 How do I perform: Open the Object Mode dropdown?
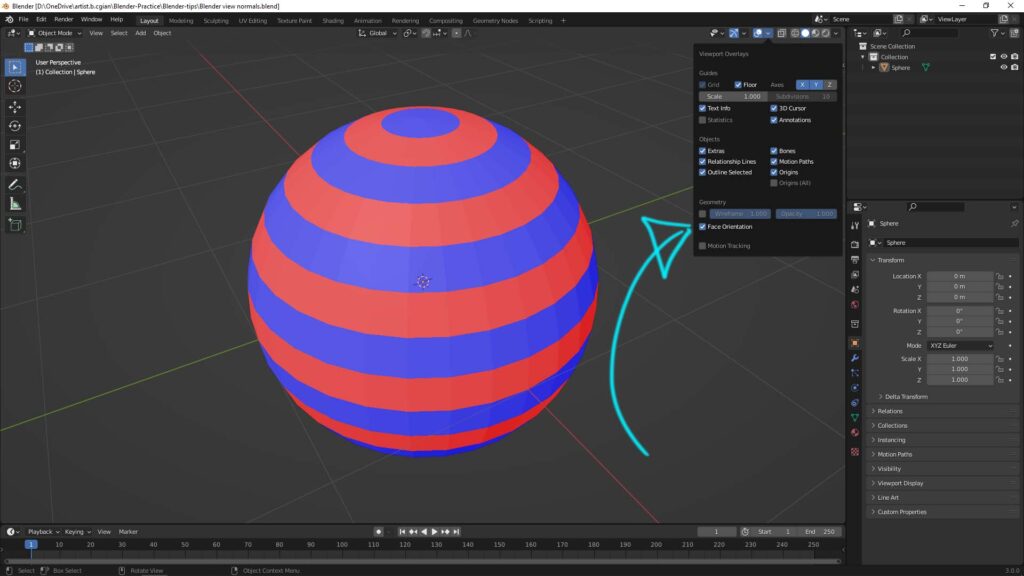click(x=54, y=33)
